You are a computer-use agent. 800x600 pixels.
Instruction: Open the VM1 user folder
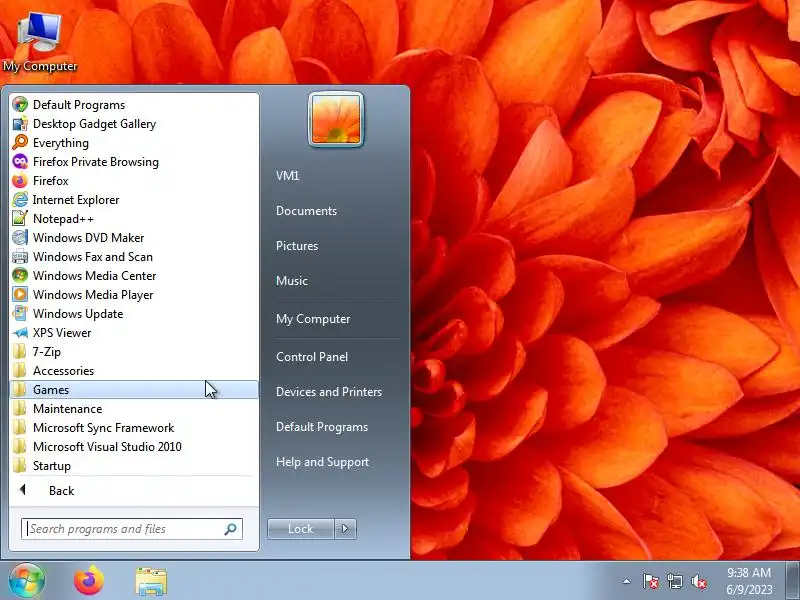coord(288,176)
